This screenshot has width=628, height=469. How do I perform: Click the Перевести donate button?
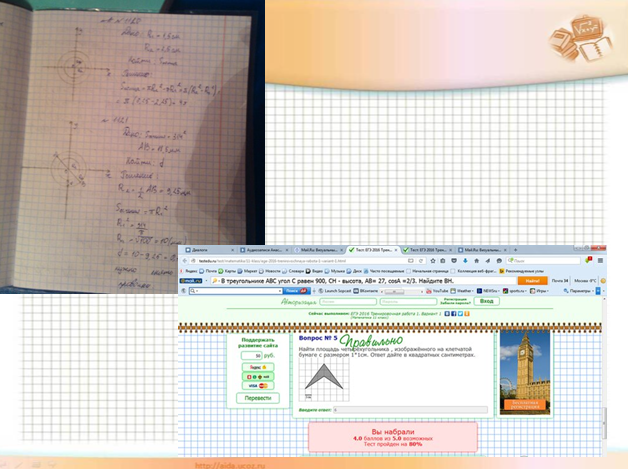[258, 398]
